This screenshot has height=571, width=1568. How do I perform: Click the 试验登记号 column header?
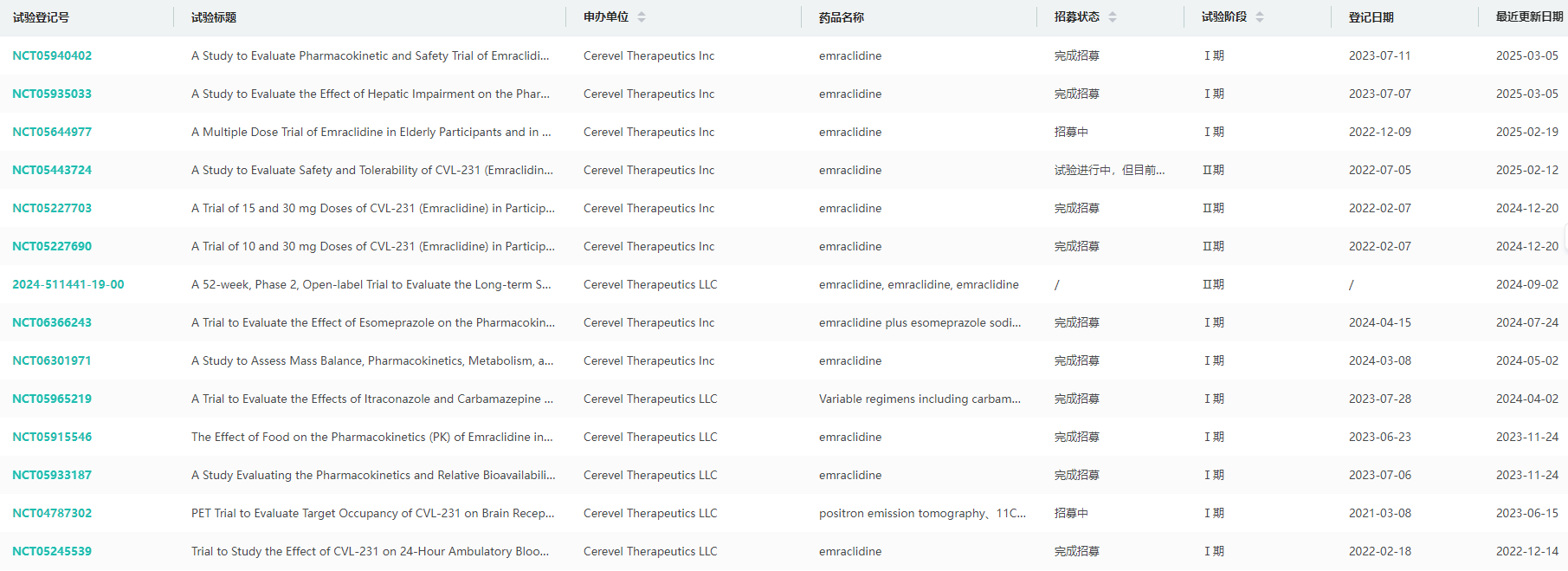(x=41, y=17)
